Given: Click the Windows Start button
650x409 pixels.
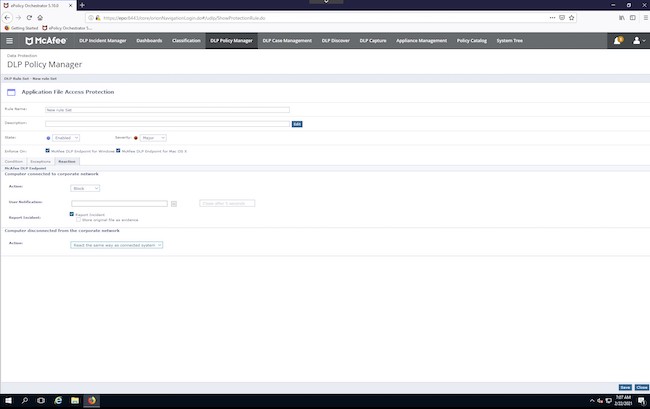Looking at the screenshot, I should (x=8, y=400).
